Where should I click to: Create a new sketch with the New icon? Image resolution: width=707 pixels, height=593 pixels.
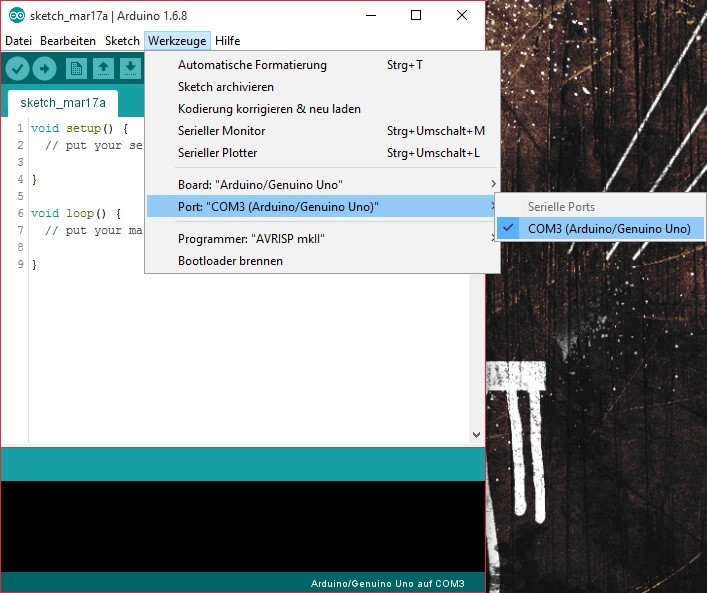[x=76, y=69]
